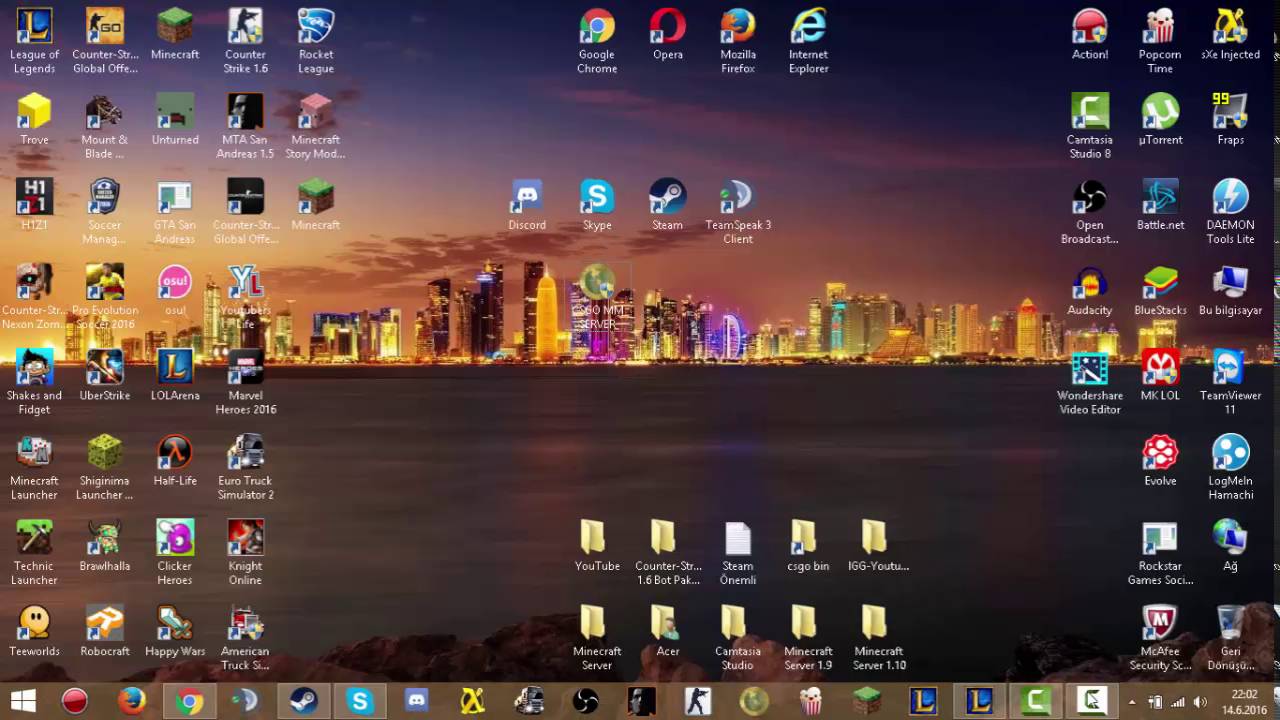The width and height of the screenshot is (1280, 720).
Task: Launch Opera browser from desktop
Action: pyautogui.click(x=667, y=34)
